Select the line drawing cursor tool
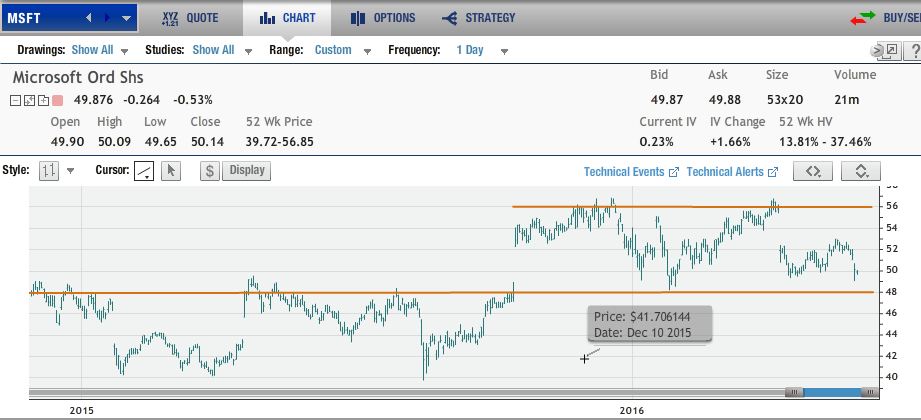The image size is (921, 420). point(144,171)
